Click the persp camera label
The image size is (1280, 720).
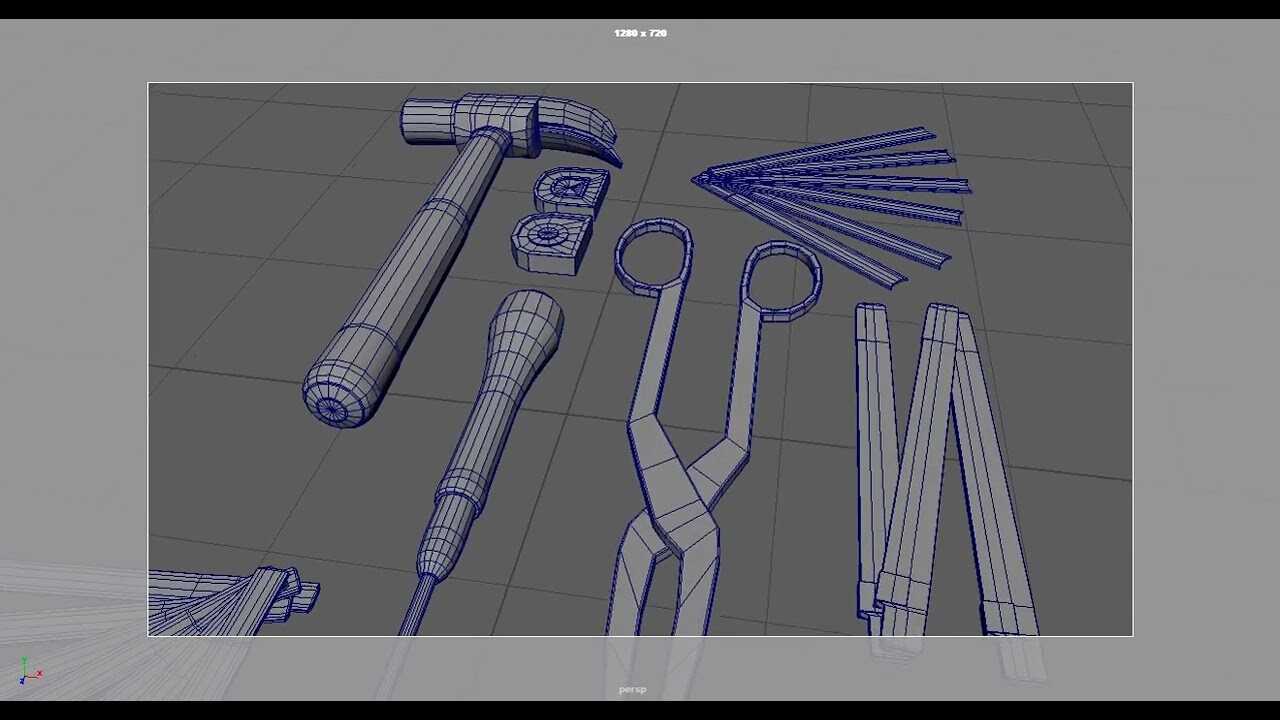point(632,689)
